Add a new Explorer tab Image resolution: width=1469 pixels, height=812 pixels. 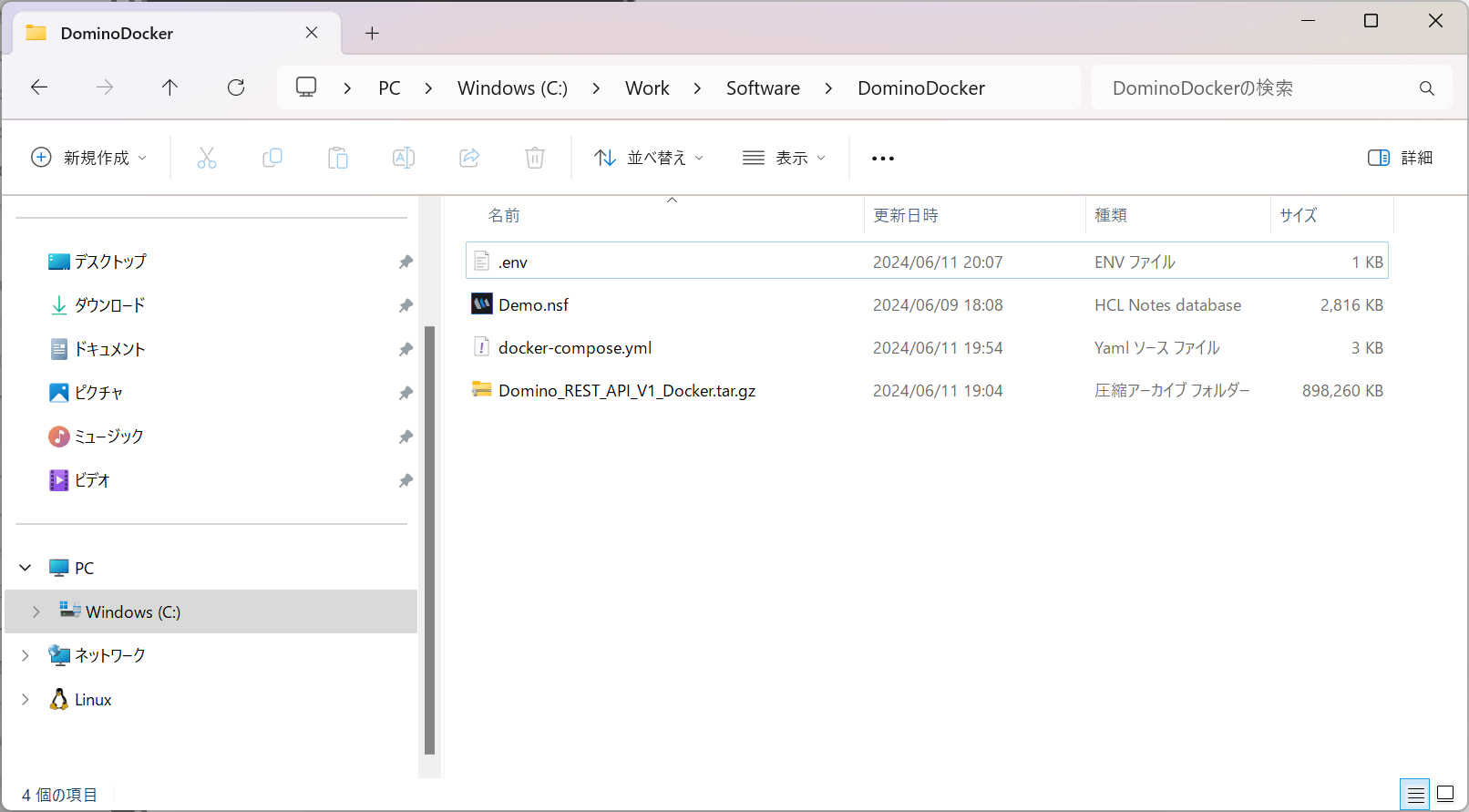372,33
